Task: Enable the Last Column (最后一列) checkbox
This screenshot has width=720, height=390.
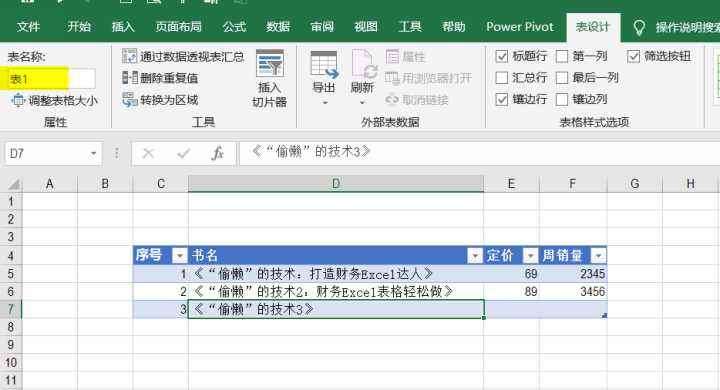Action: tap(562, 78)
